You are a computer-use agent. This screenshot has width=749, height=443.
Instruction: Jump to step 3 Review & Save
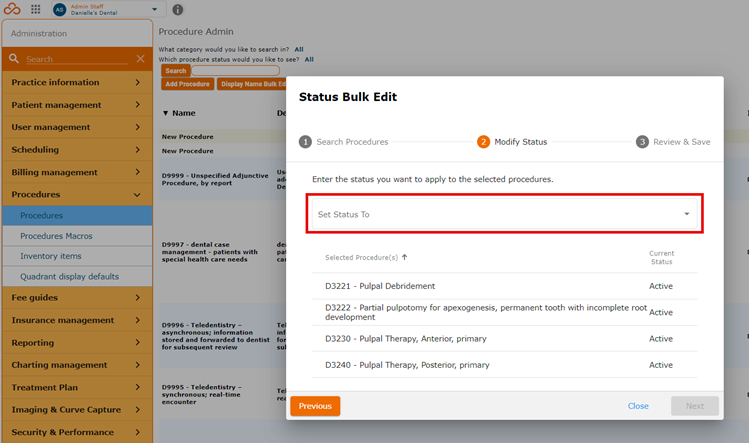[673, 142]
